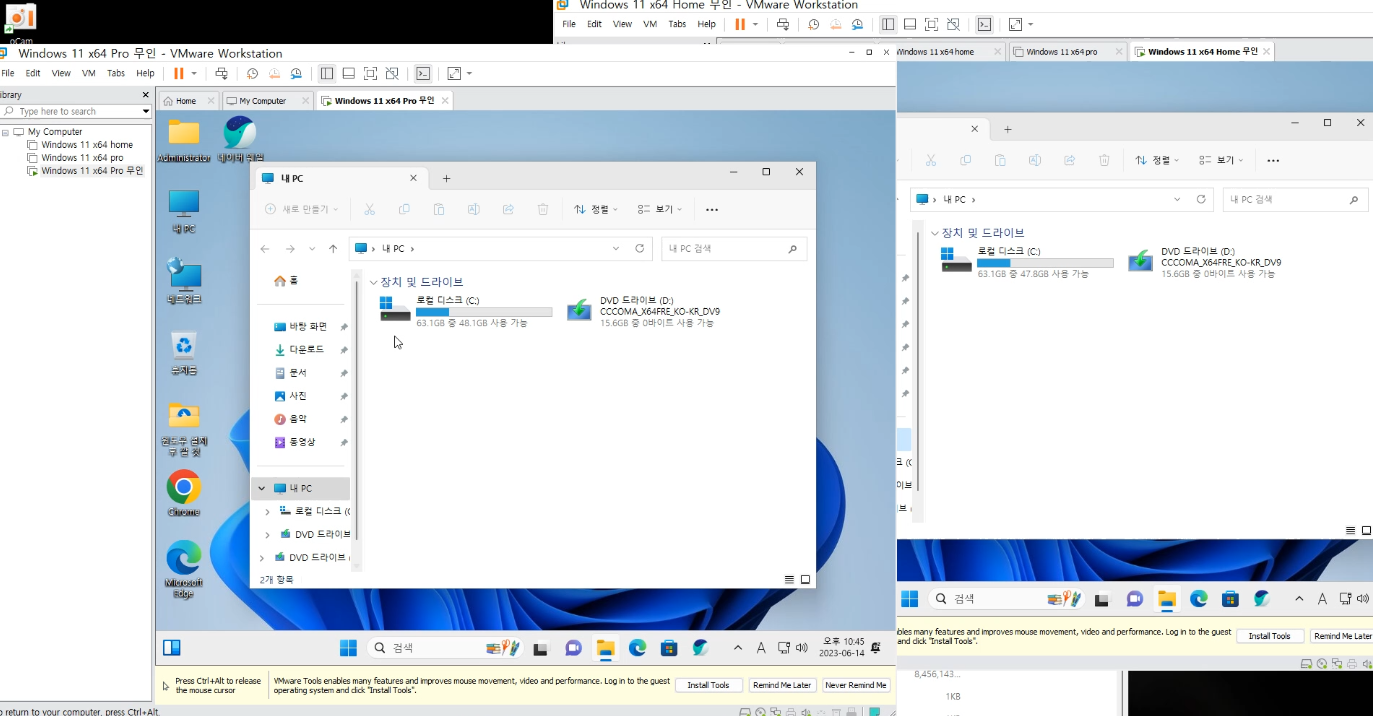Image resolution: width=1373 pixels, height=716 pixels.
Task: Select Windows 11 x64 home in Library tree
Action: pos(87,145)
